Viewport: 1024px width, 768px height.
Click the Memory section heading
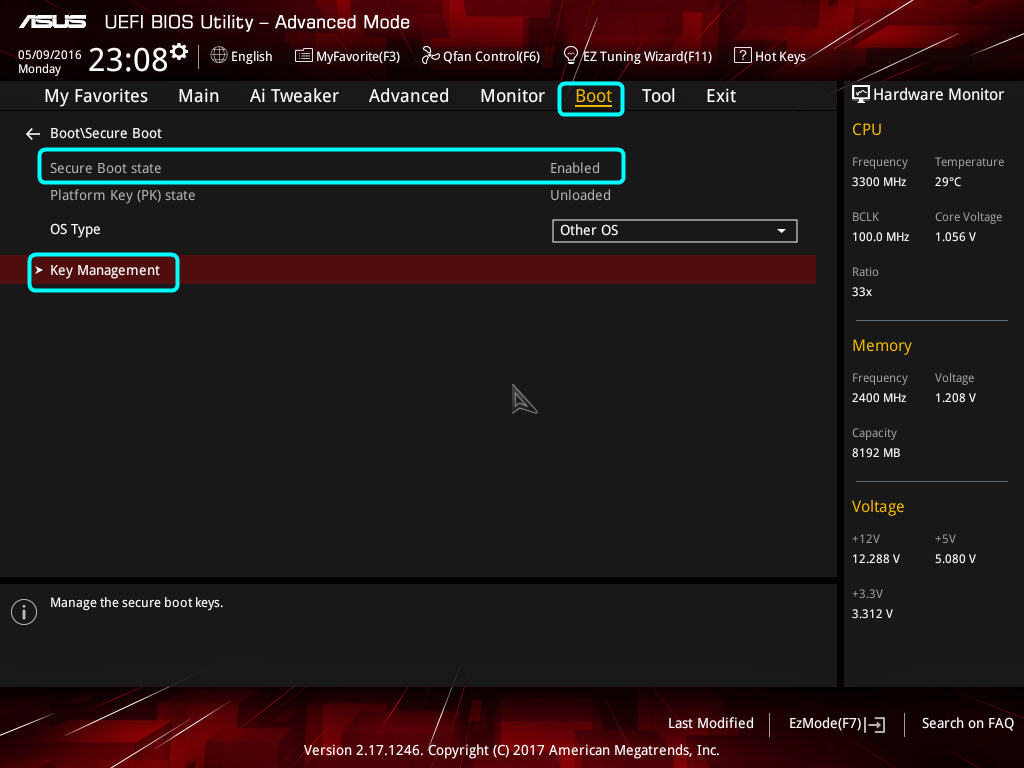pos(882,345)
